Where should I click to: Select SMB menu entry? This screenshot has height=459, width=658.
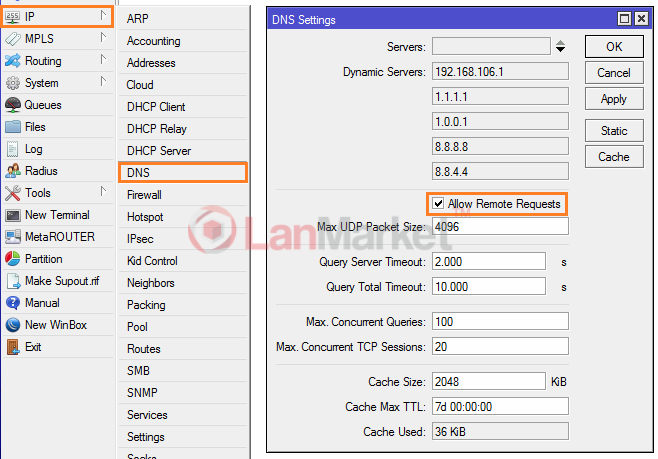pyautogui.click(x=183, y=371)
